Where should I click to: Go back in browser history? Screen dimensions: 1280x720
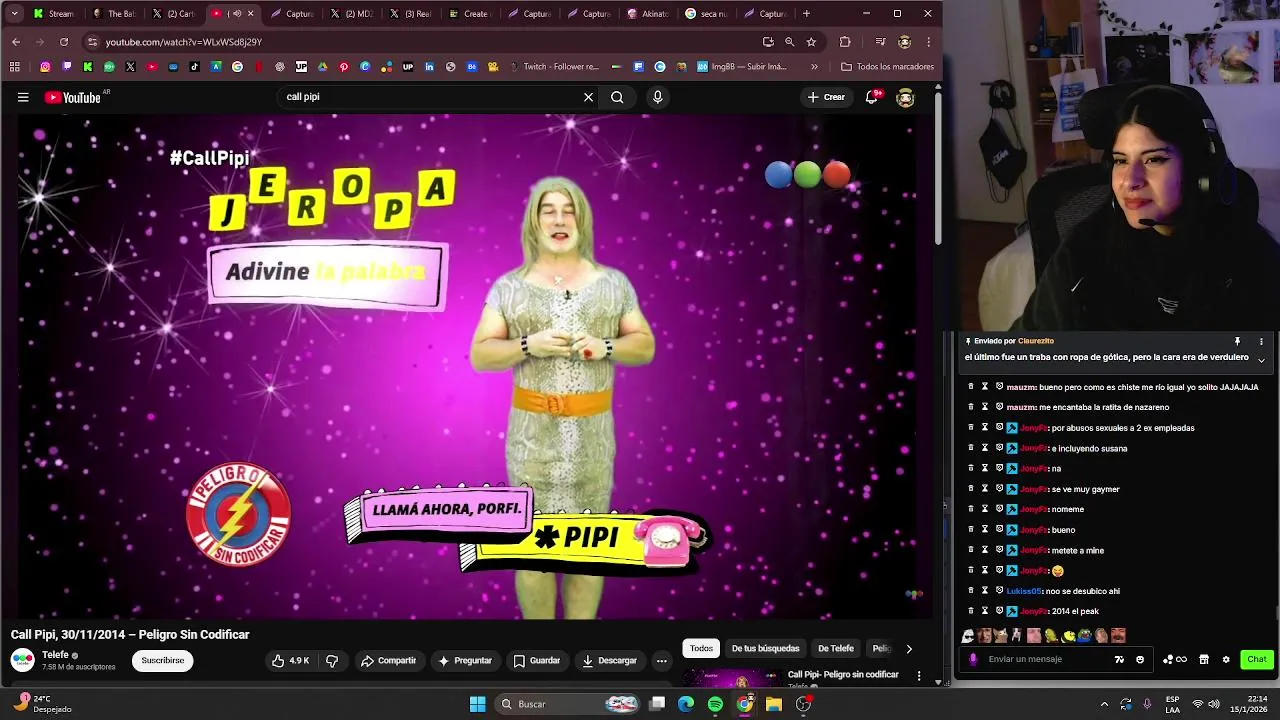pos(16,42)
